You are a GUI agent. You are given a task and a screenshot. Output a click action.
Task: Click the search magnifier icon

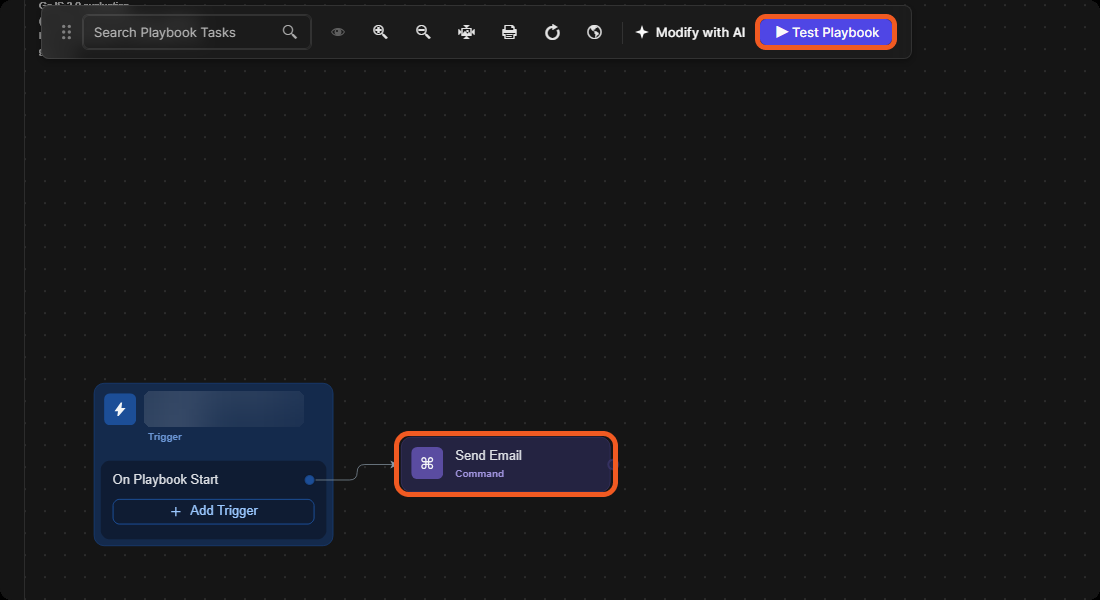[x=290, y=32]
